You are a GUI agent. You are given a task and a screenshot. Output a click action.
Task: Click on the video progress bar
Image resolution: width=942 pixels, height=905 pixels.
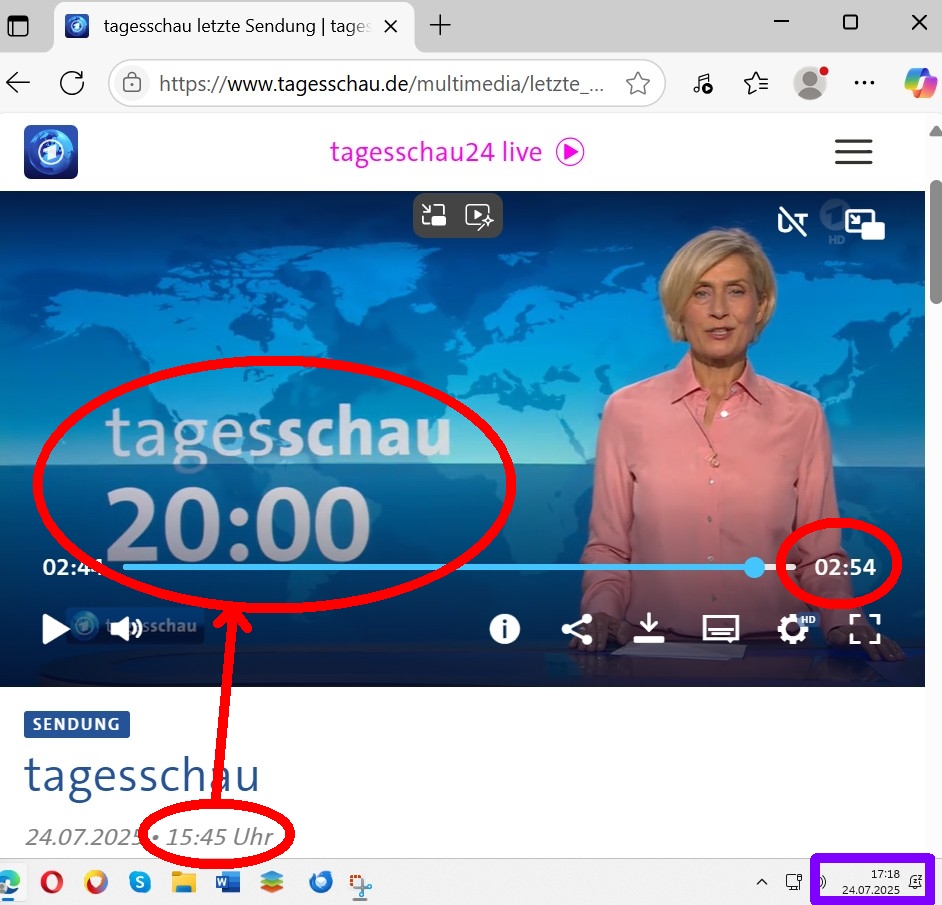coord(440,568)
